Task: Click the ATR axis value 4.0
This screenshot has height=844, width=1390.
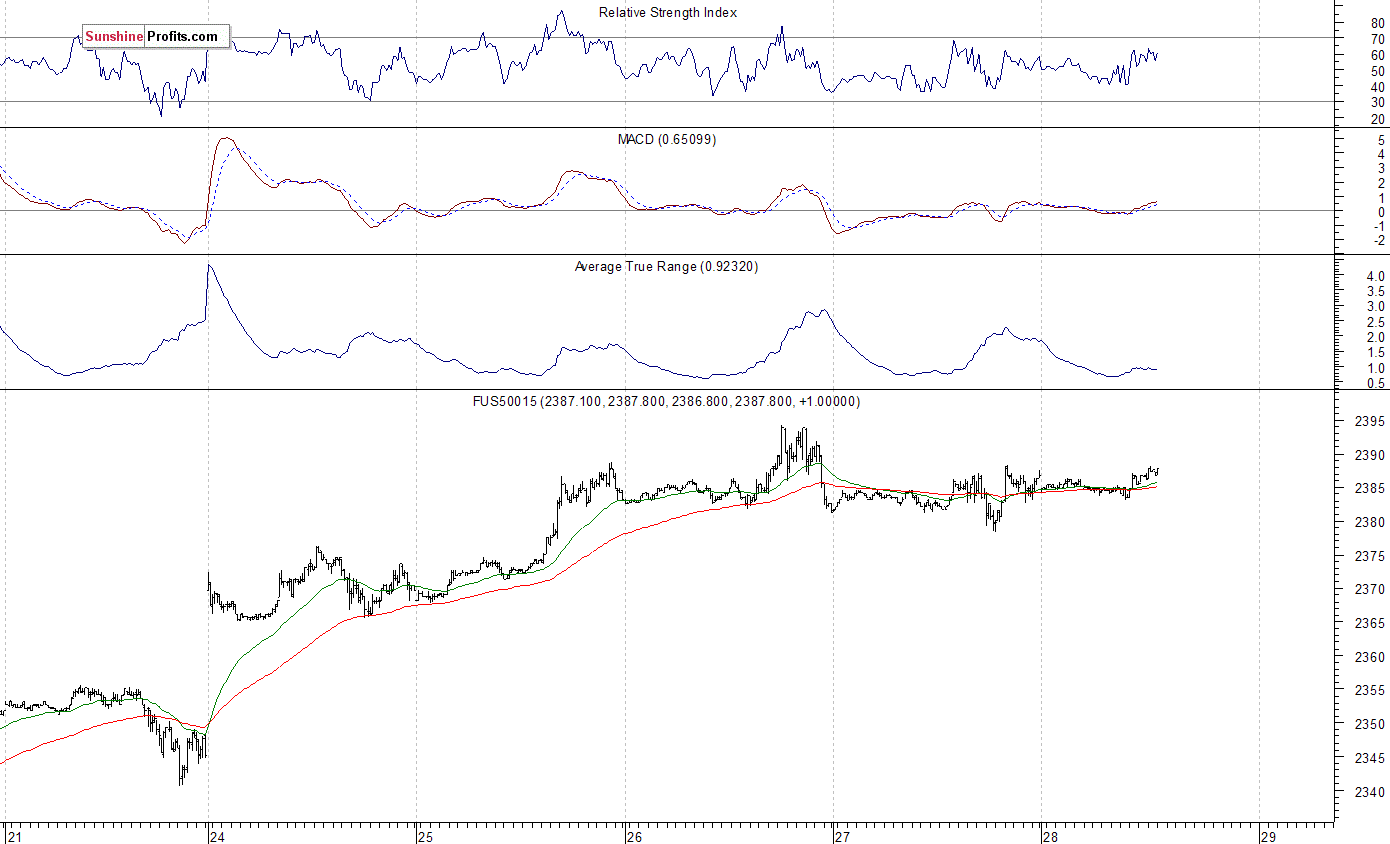Action: [1375, 277]
